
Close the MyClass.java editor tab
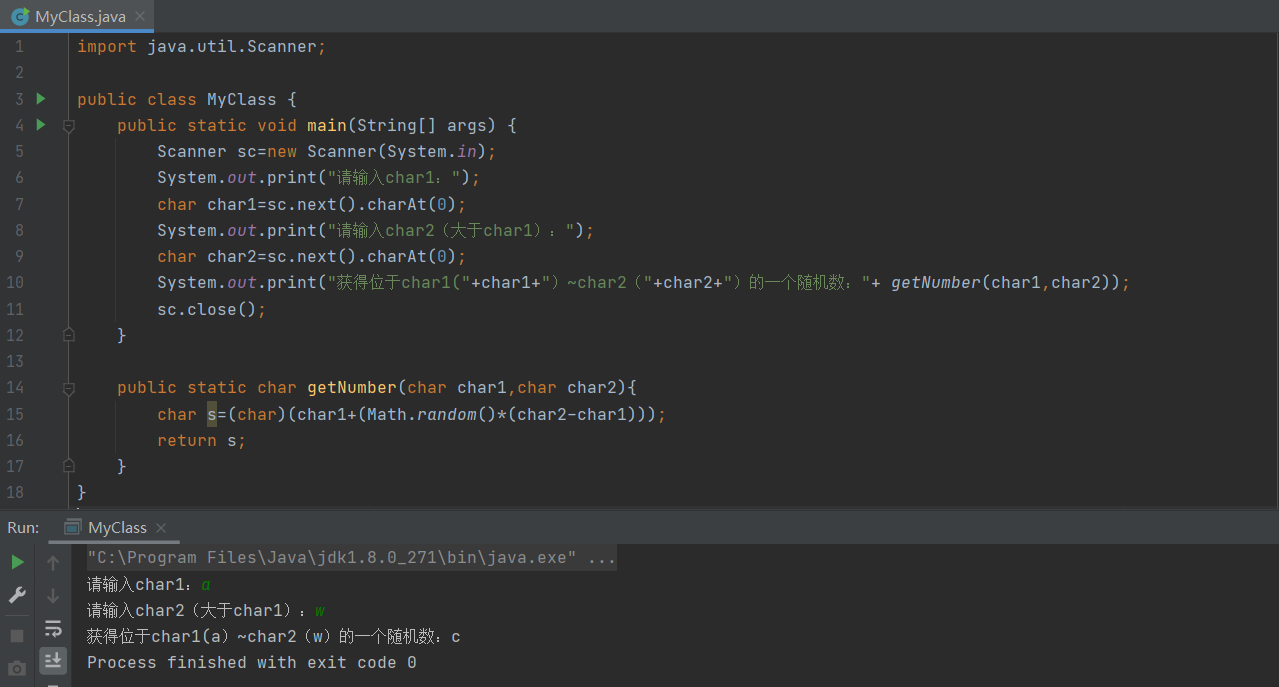coord(140,17)
